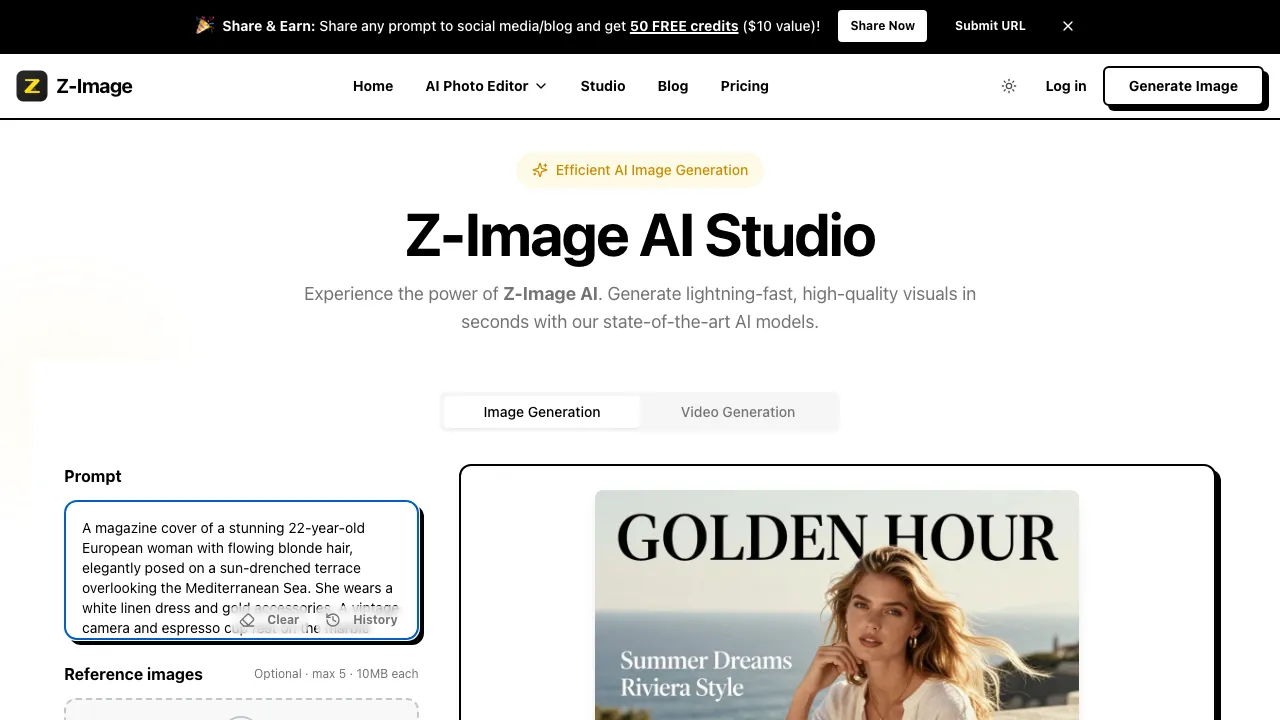Open prompt History via the clock icon

pos(332,620)
